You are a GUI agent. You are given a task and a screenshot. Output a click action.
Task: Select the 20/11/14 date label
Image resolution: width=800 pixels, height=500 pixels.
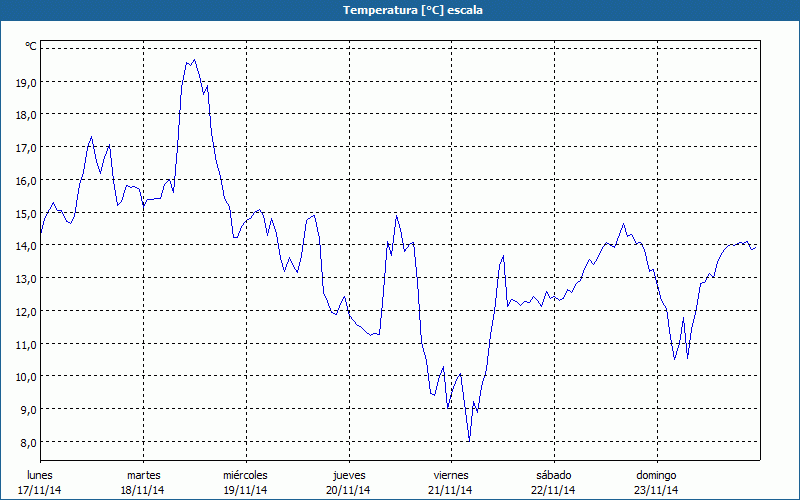point(348,490)
